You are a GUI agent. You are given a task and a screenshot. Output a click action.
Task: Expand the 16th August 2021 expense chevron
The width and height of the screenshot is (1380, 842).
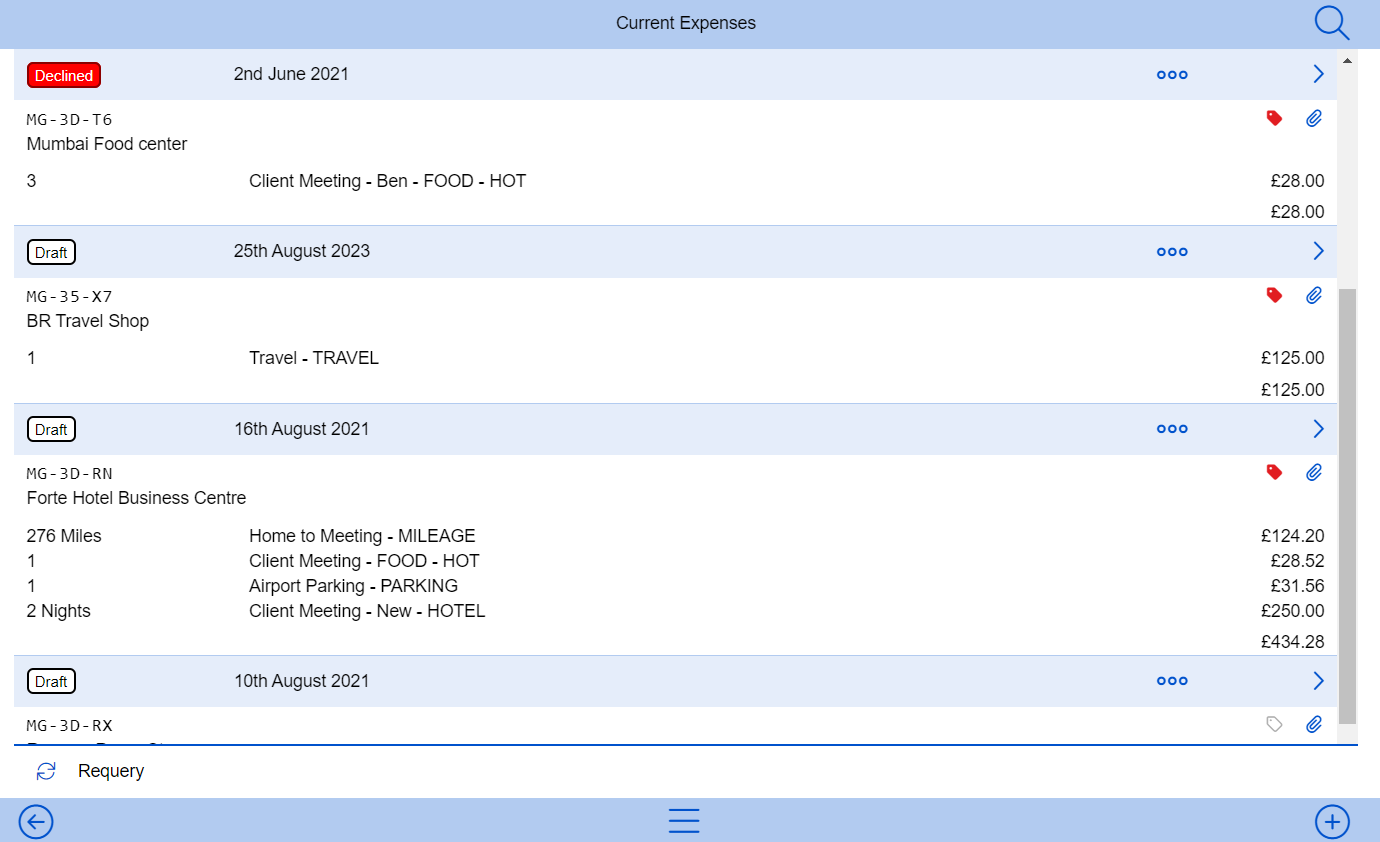click(1318, 429)
